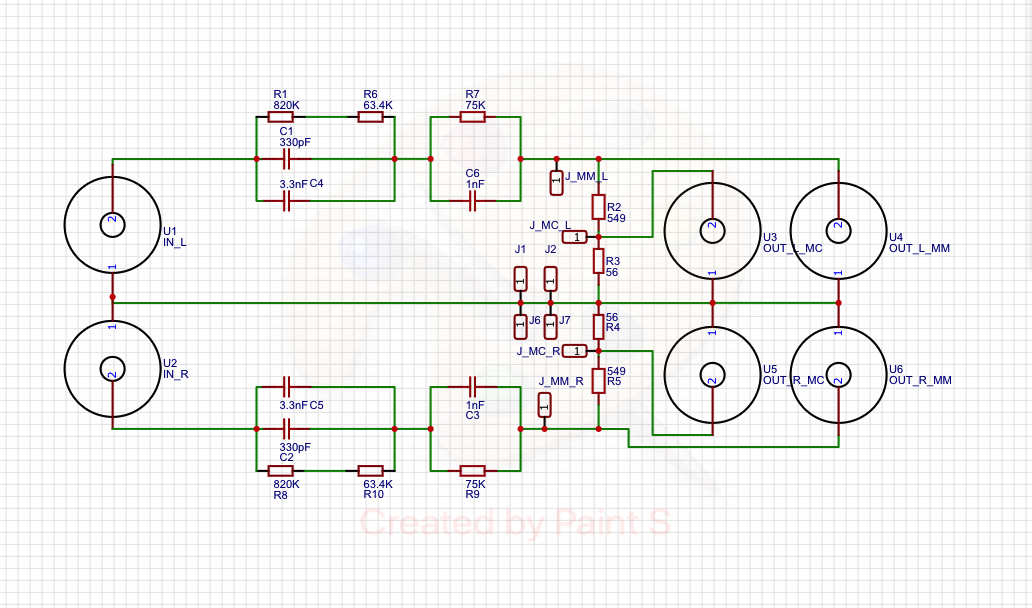The height and width of the screenshot is (608, 1032).
Task: Select the R8 820K resistor
Action: tap(281, 471)
